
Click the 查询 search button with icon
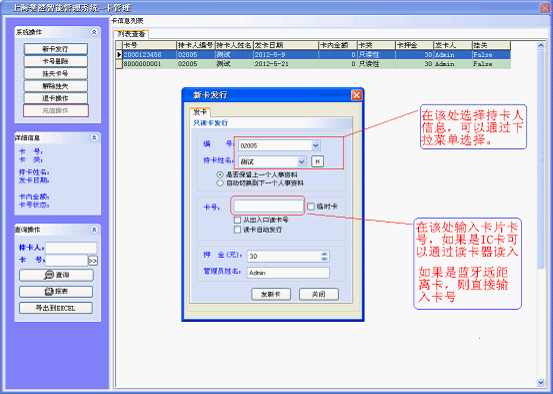click(x=56, y=275)
